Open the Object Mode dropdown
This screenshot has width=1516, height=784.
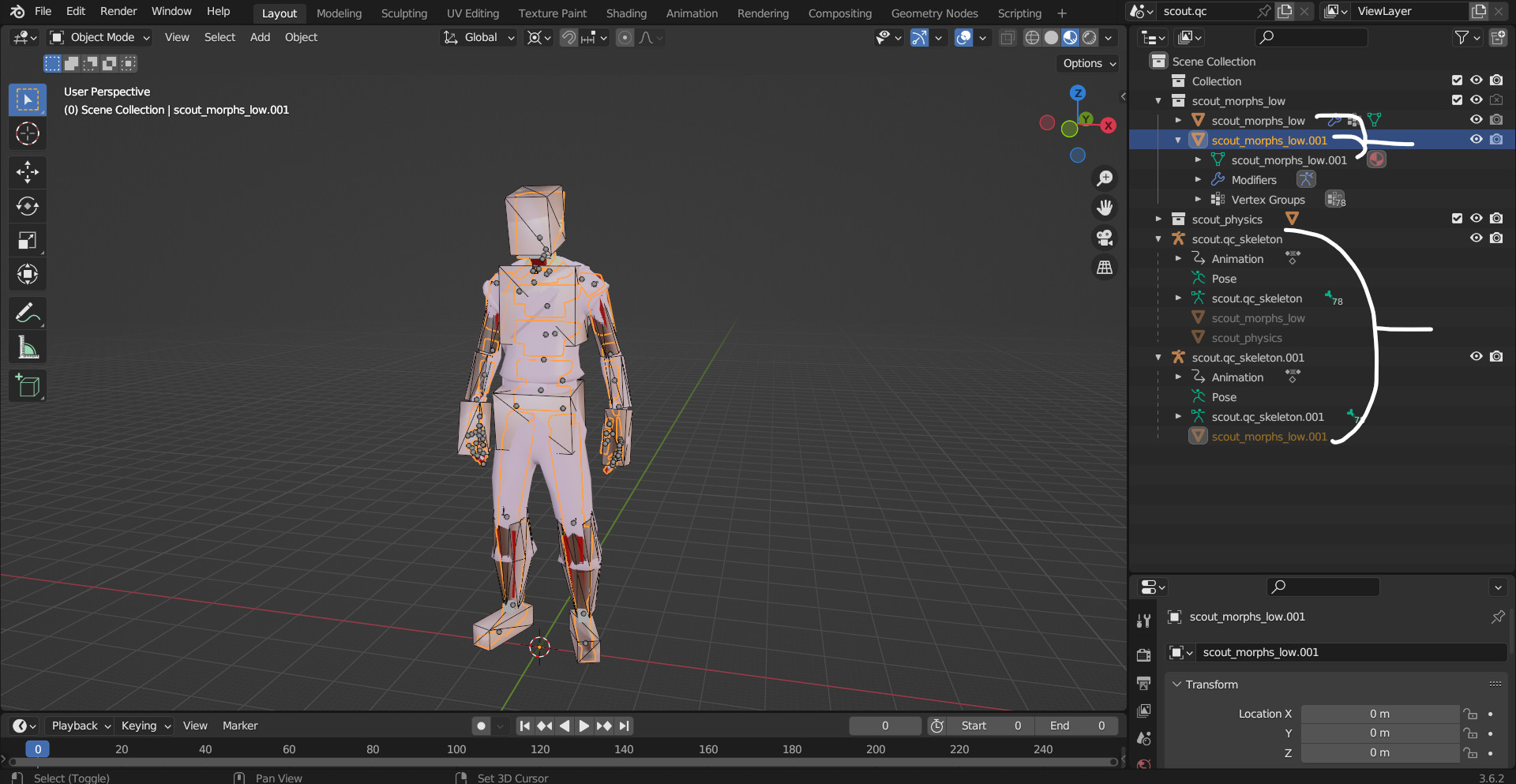click(99, 37)
